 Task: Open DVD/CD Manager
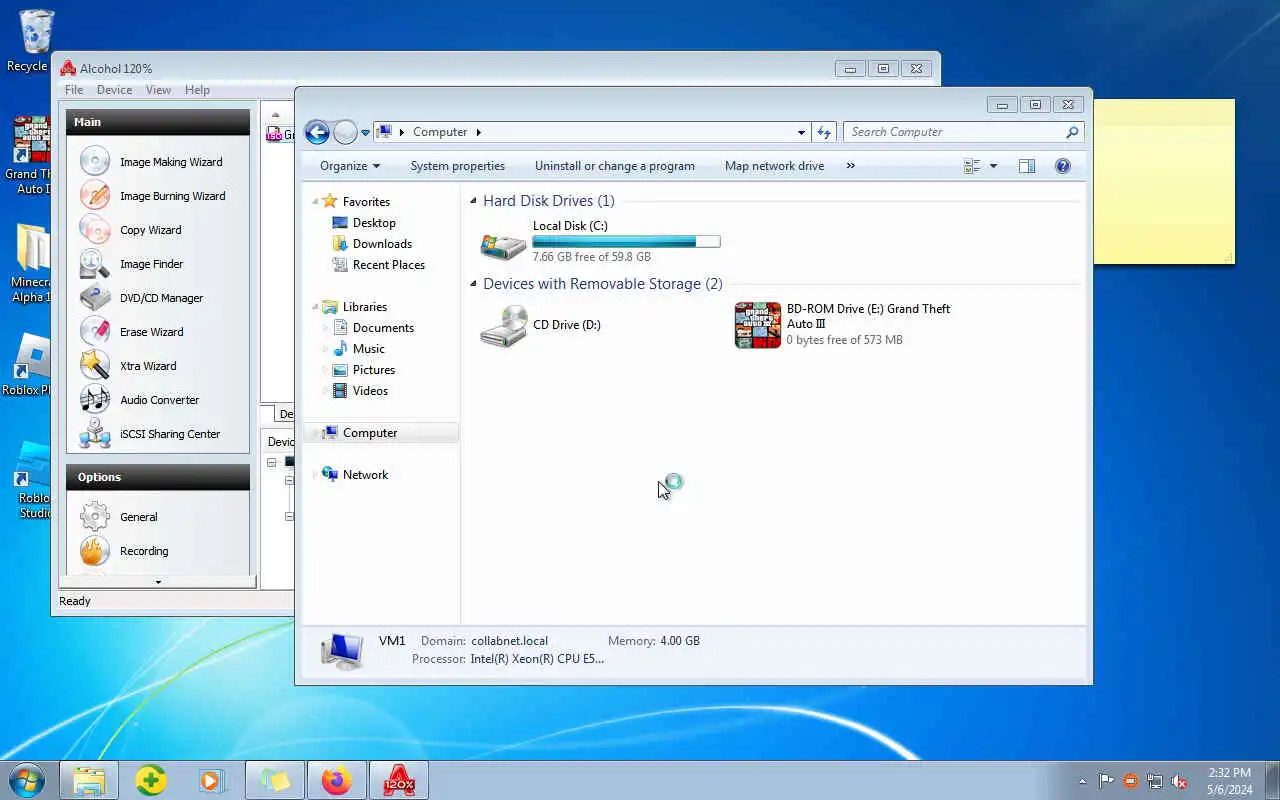142,298
